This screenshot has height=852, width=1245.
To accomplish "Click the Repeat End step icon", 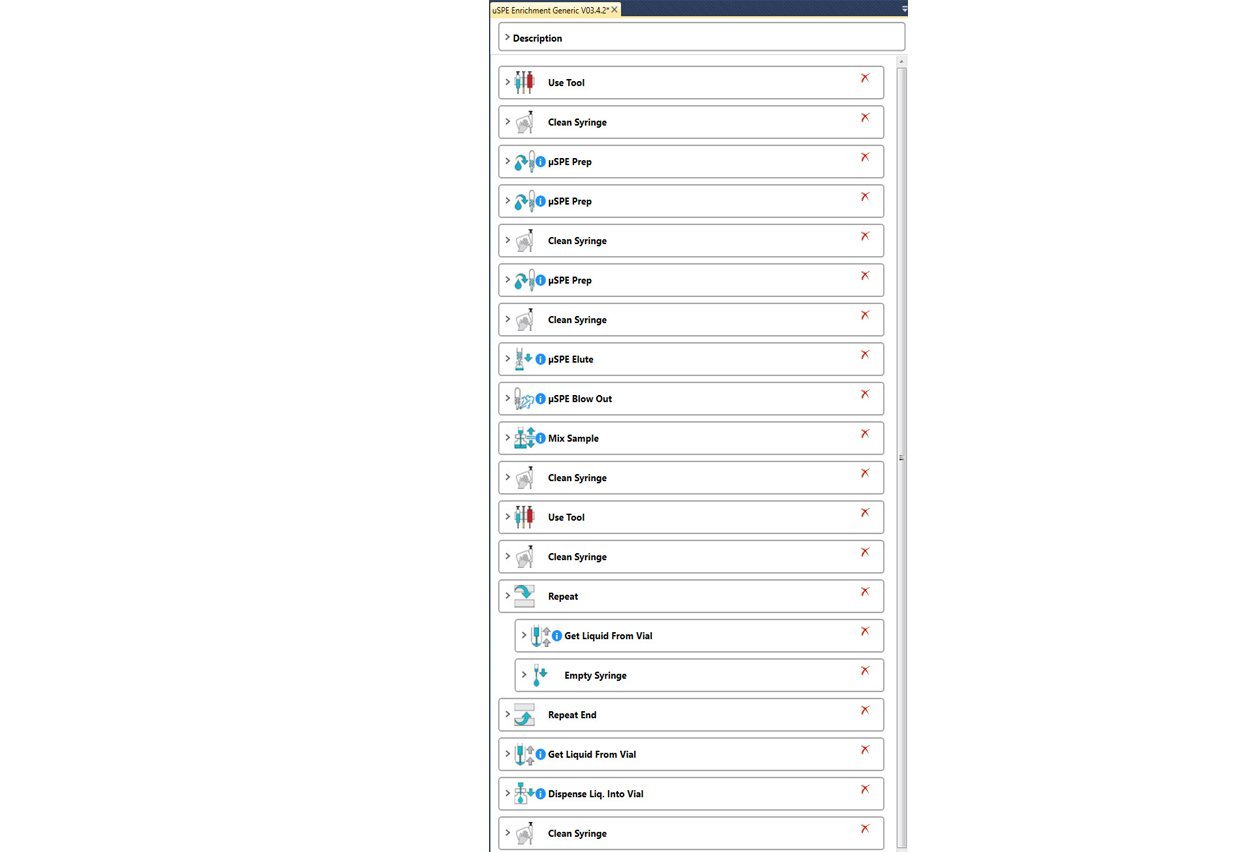I will (x=524, y=715).
